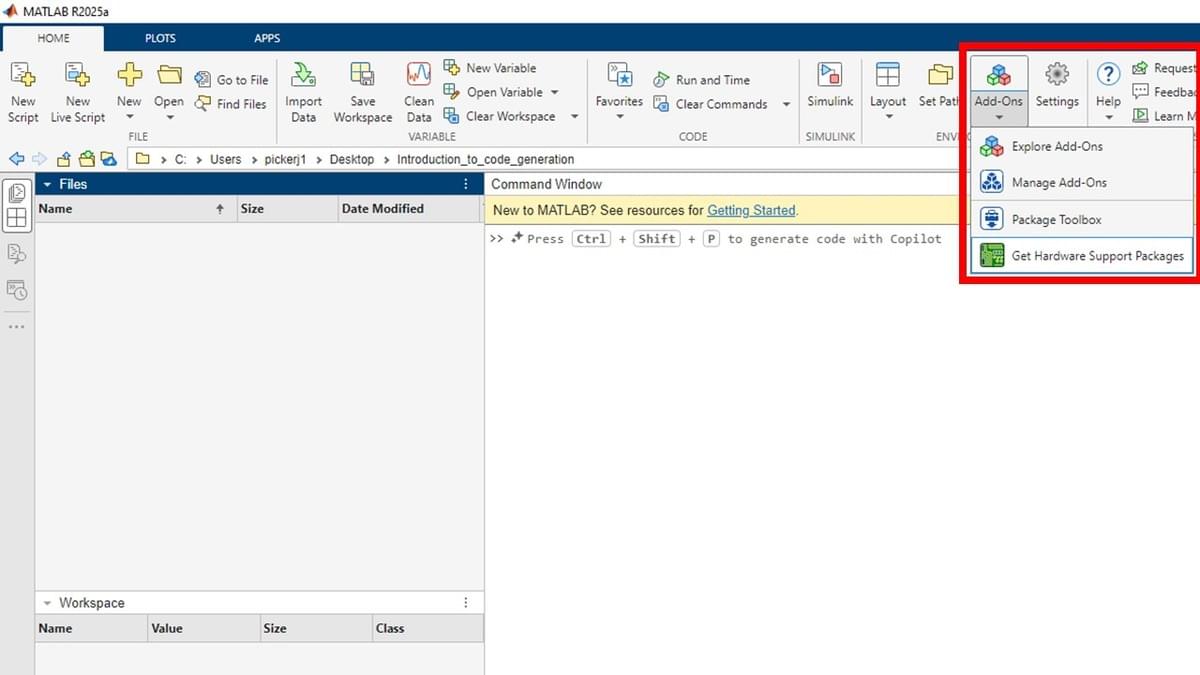The image size is (1200, 675).
Task: Expand the Favorites dropdown
Action: click(619, 117)
